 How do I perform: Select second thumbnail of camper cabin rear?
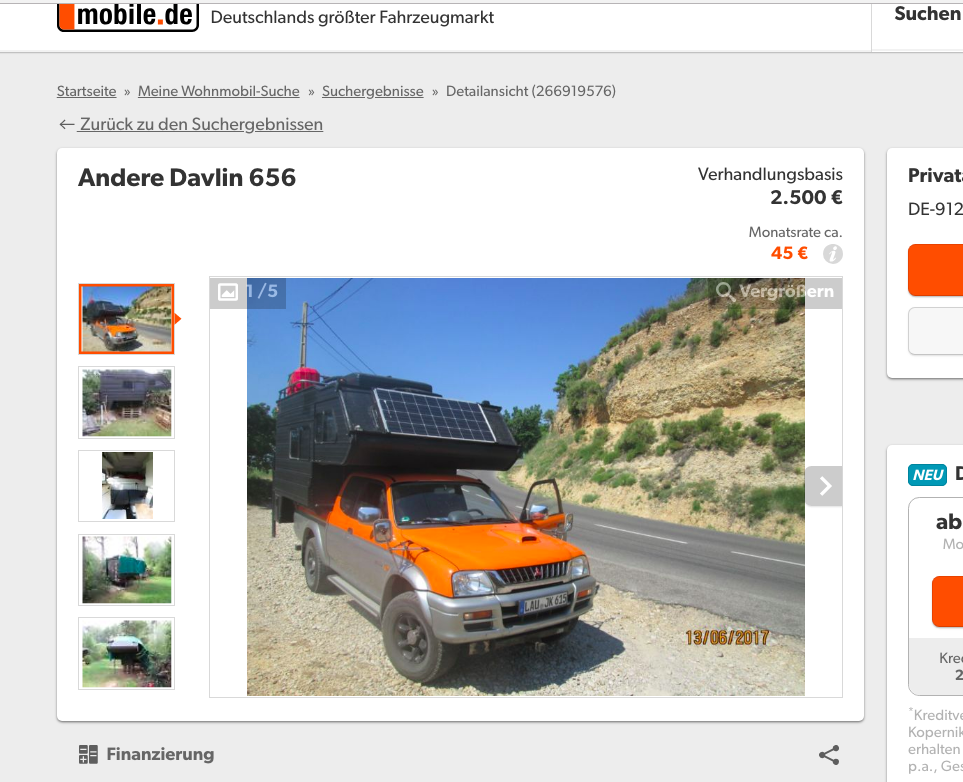click(x=127, y=402)
